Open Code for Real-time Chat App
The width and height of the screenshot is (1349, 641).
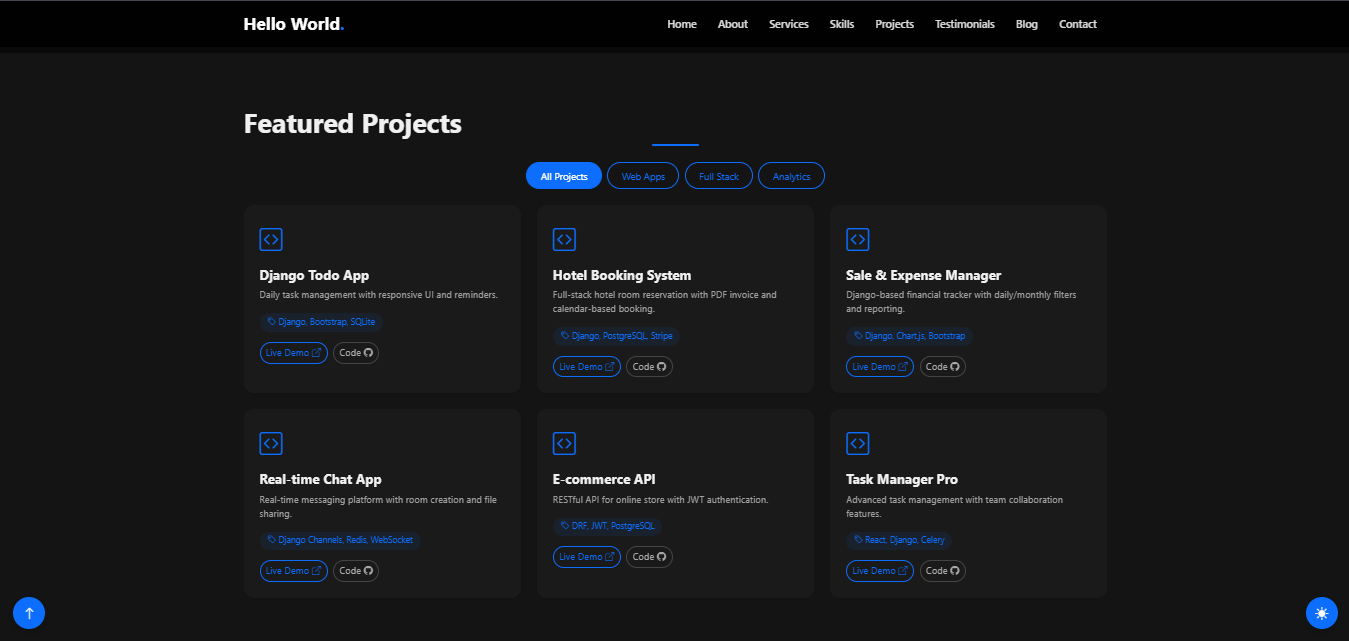(356, 571)
